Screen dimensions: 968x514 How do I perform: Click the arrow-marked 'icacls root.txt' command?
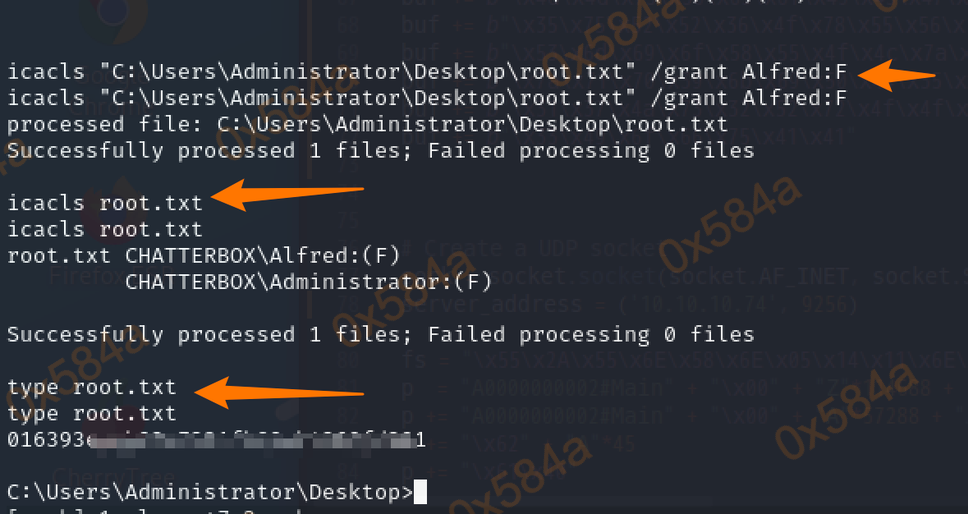[x=105, y=203]
